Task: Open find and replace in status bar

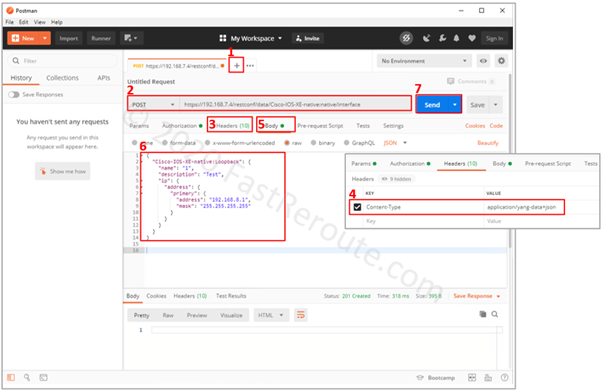Action: pyautogui.click(x=27, y=377)
